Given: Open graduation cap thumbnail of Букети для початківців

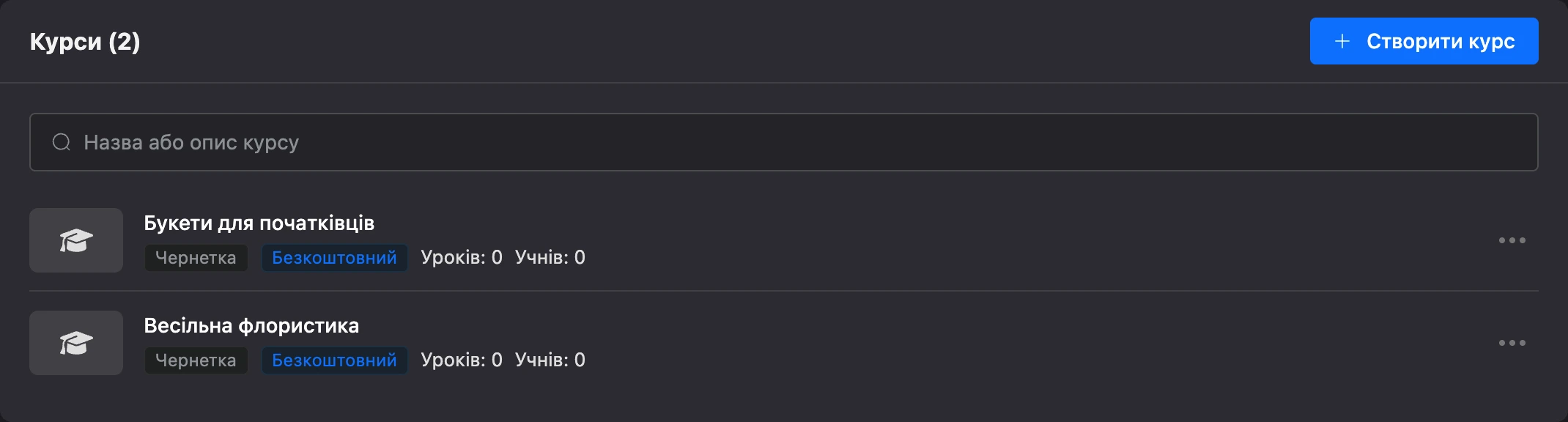Looking at the screenshot, I should click(76, 240).
